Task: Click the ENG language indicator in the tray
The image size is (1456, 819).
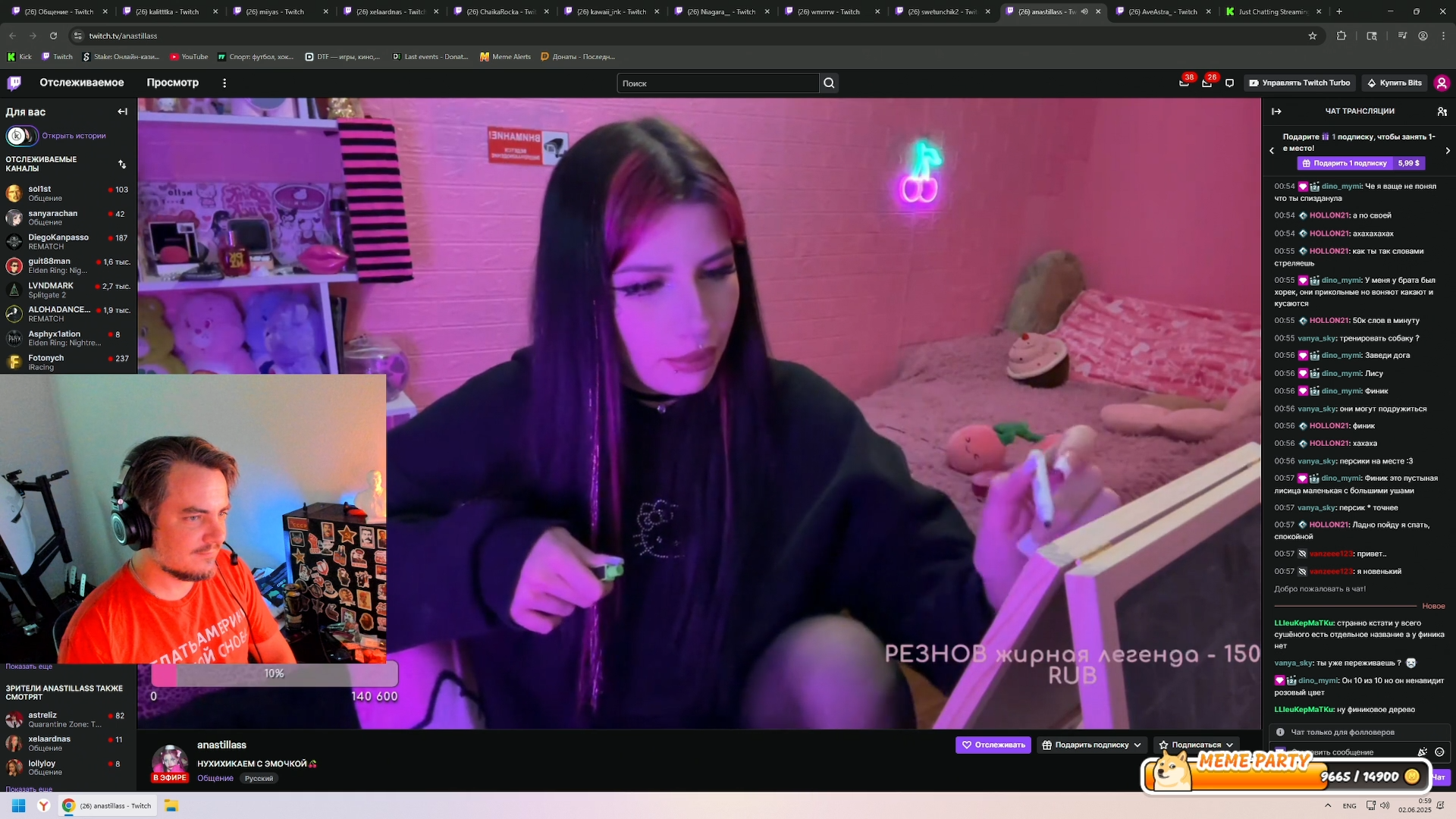Action: (x=1349, y=805)
